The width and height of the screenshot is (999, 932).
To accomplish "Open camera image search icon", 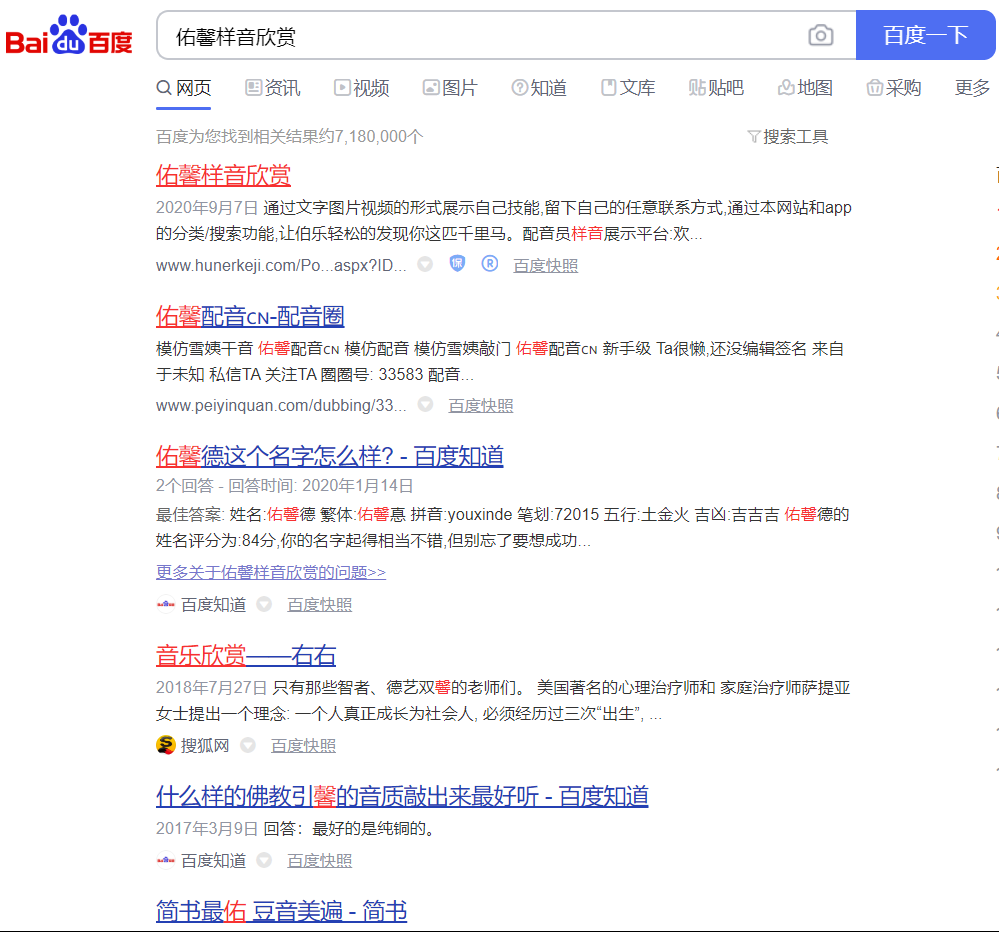I will click(821, 35).
